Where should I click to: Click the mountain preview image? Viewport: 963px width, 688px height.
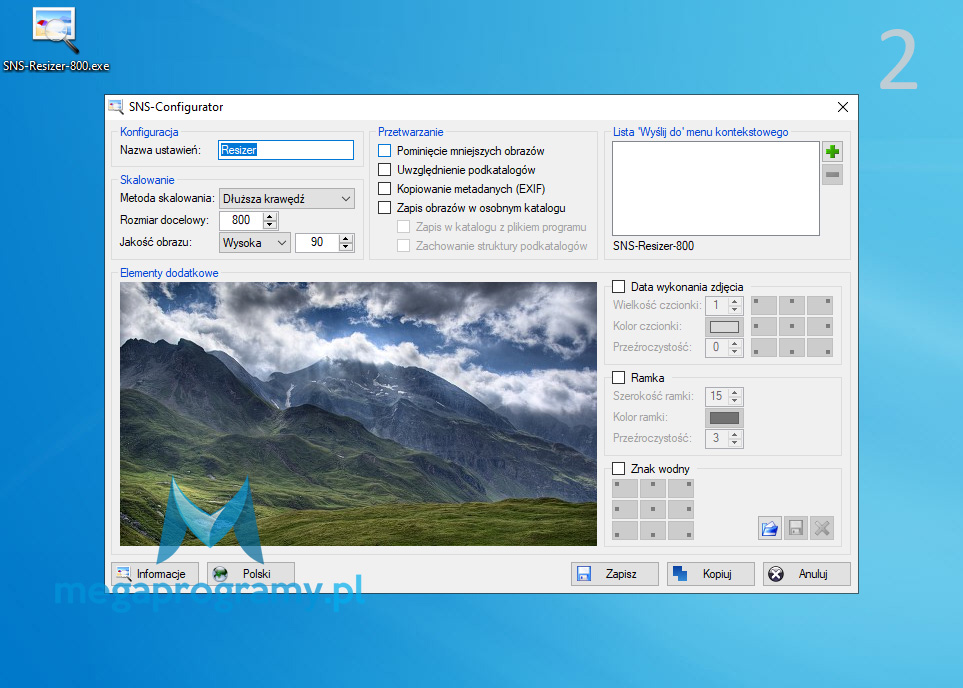pos(358,413)
